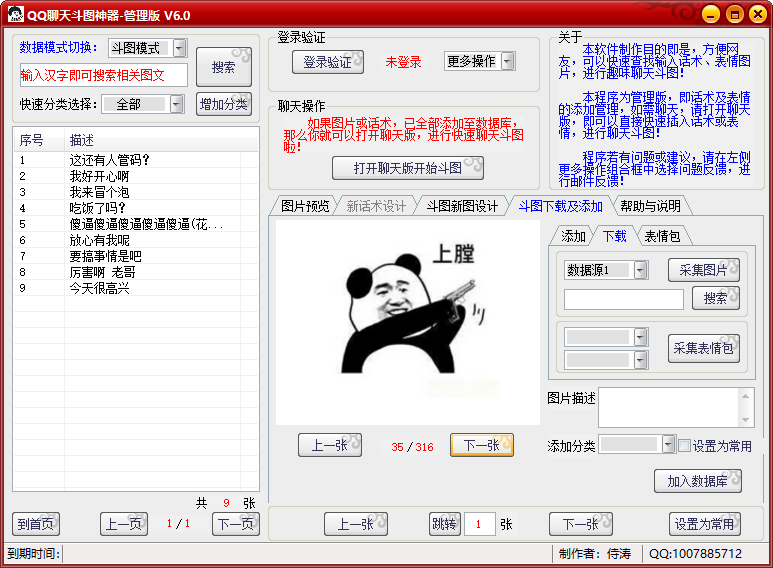Click the panda 上膛 meme preview image
The image size is (773, 568).
click(x=408, y=322)
